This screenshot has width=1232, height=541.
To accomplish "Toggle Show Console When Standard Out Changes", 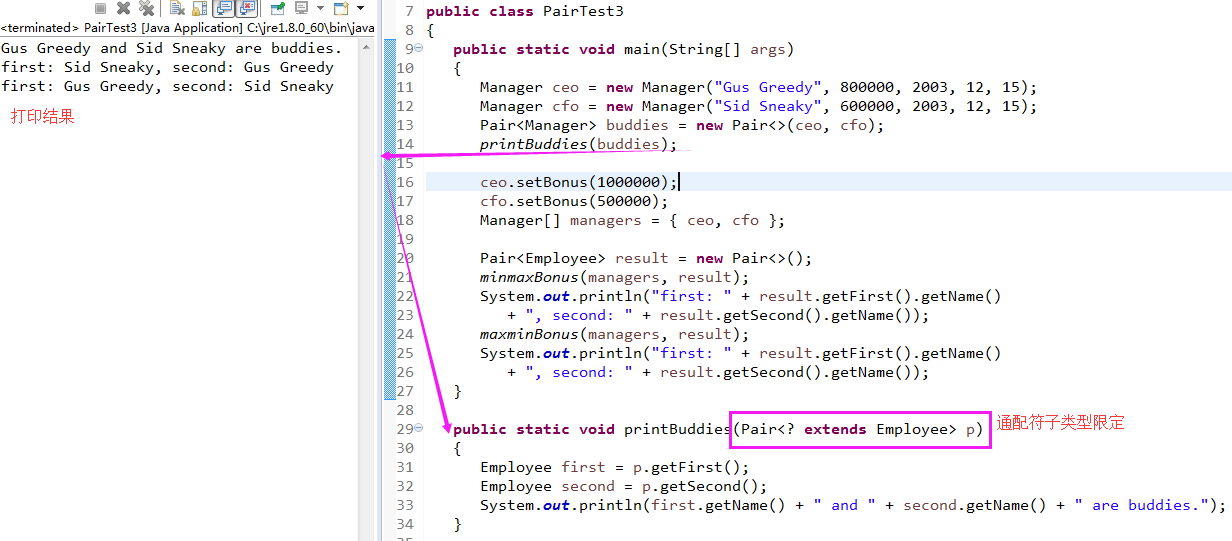I will [x=223, y=8].
